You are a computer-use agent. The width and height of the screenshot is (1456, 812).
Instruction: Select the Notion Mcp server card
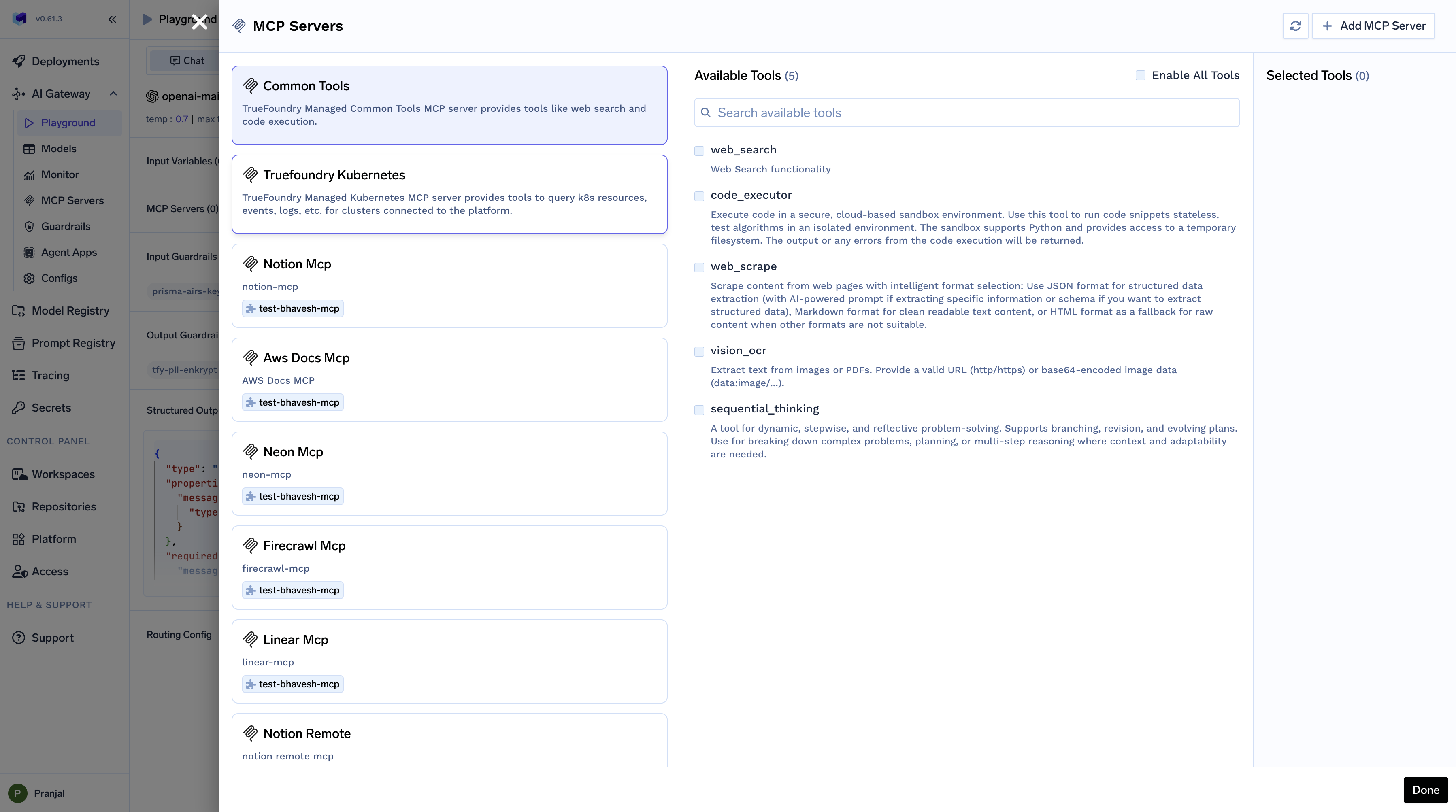point(449,285)
